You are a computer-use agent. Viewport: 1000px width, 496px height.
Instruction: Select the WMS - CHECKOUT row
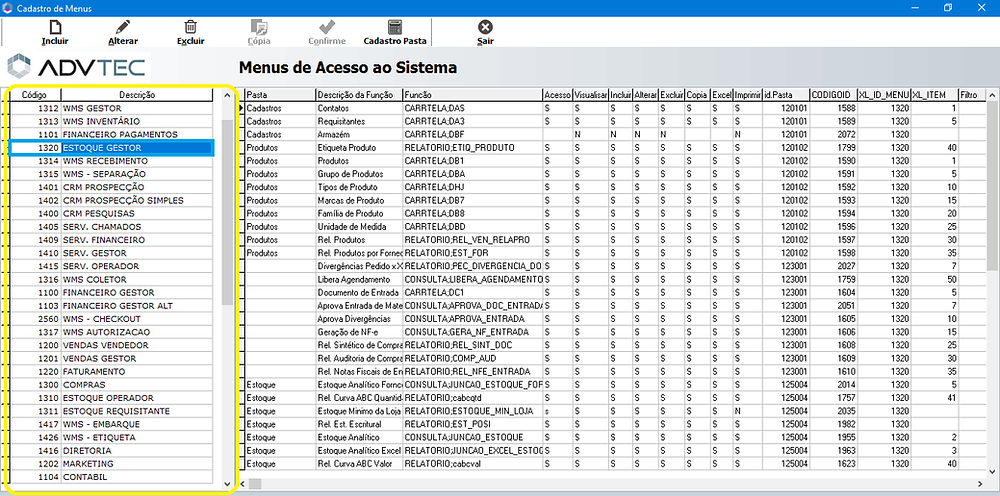[111, 319]
